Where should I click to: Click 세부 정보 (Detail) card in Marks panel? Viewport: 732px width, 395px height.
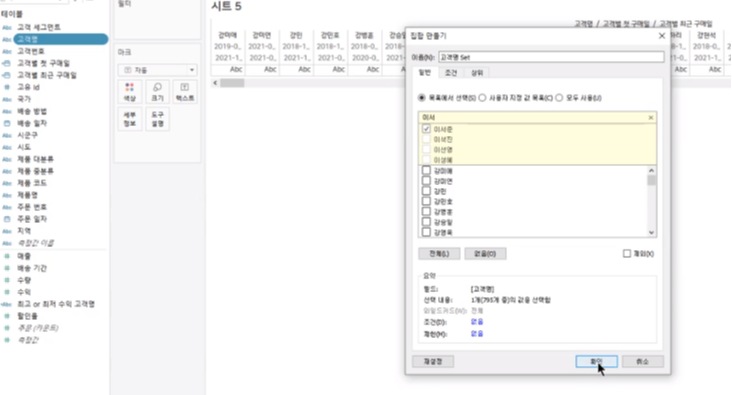pos(130,119)
